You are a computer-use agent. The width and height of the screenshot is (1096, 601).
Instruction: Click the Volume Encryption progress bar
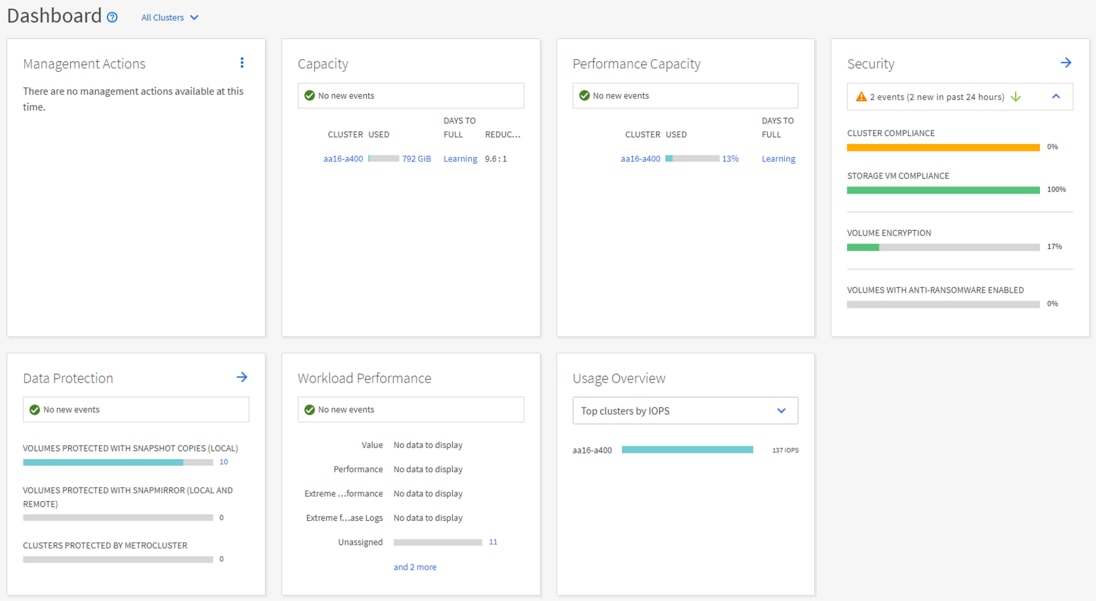click(943, 247)
